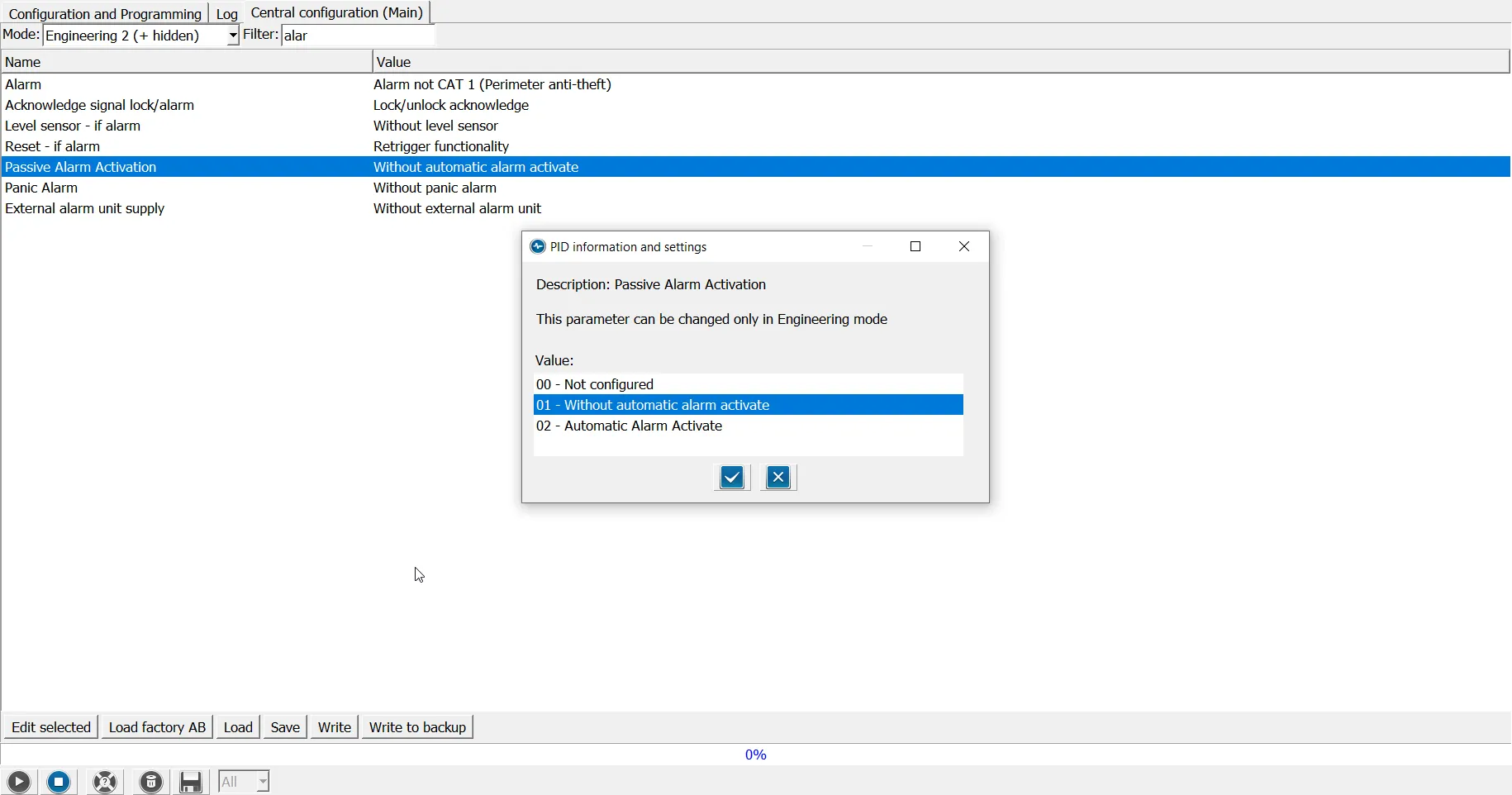Select value 02 - Automatic Alarm Activate
The width and height of the screenshot is (1512, 795).
pos(630,426)
